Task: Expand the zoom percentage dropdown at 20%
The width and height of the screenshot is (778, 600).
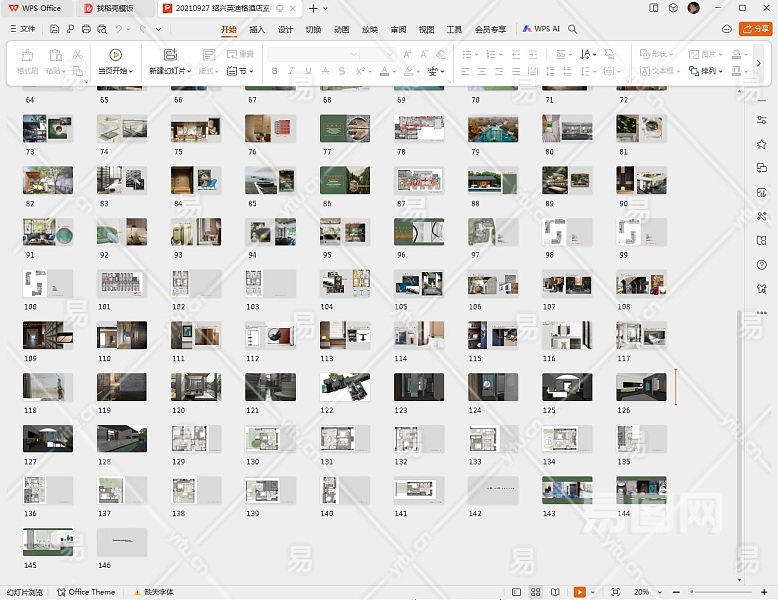Action: pyautogui.click(x=657, y=592)
